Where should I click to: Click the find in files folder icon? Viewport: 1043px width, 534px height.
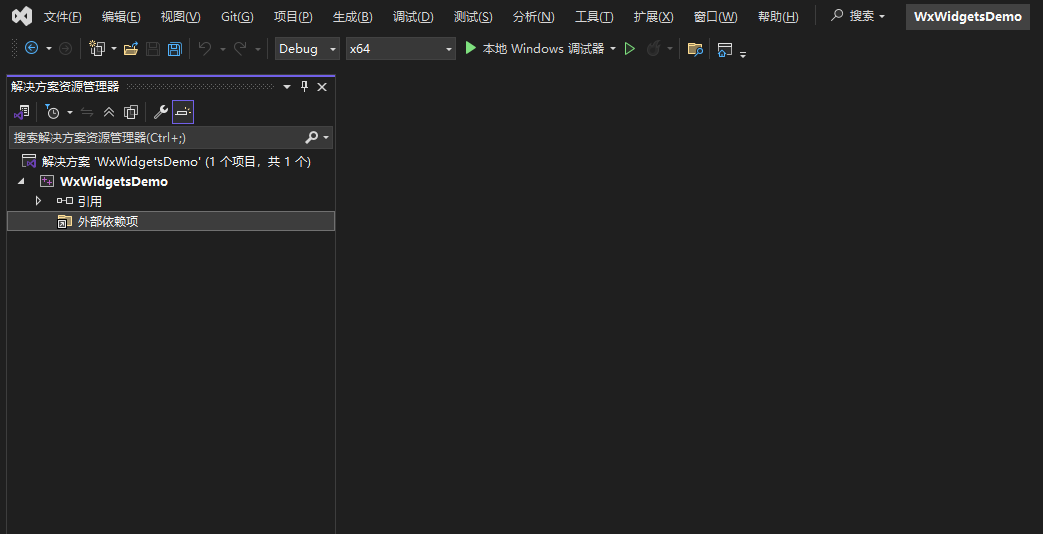[695, 49]
